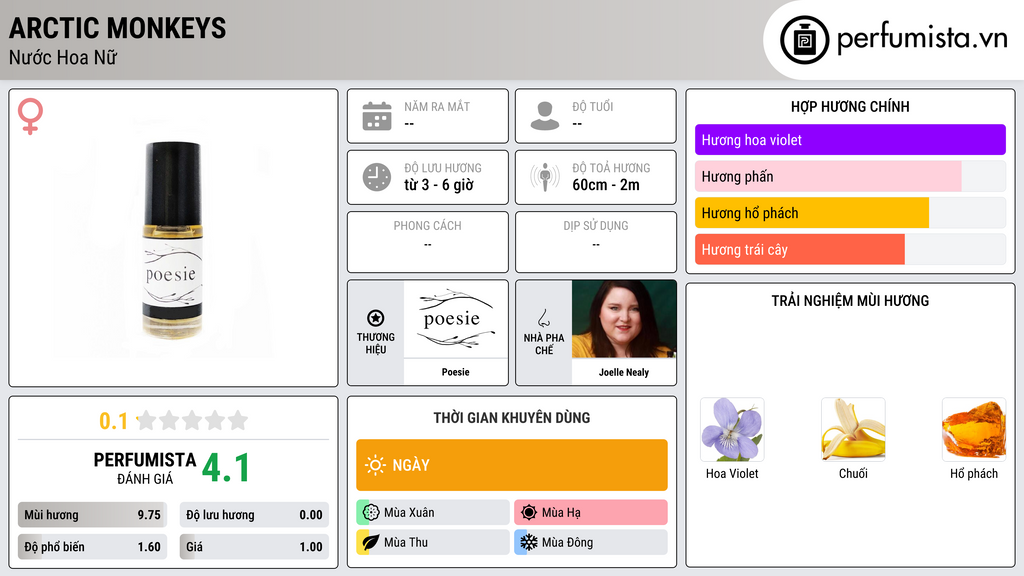
Task: Select the Mùa Hạ season tag
Action: point(591,513)
